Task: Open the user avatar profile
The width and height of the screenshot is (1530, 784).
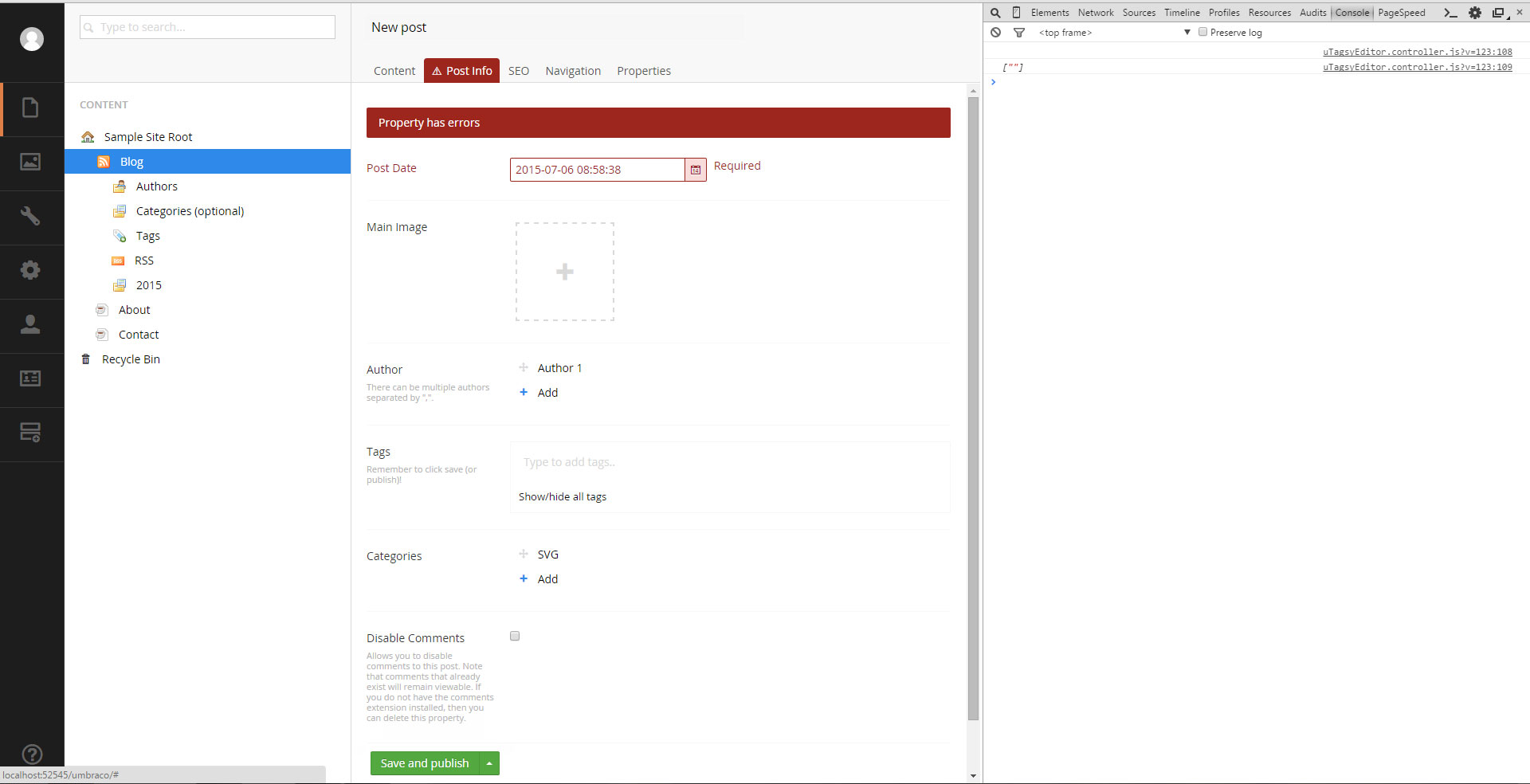Action: pyautogui.click(x=32, y=39)
